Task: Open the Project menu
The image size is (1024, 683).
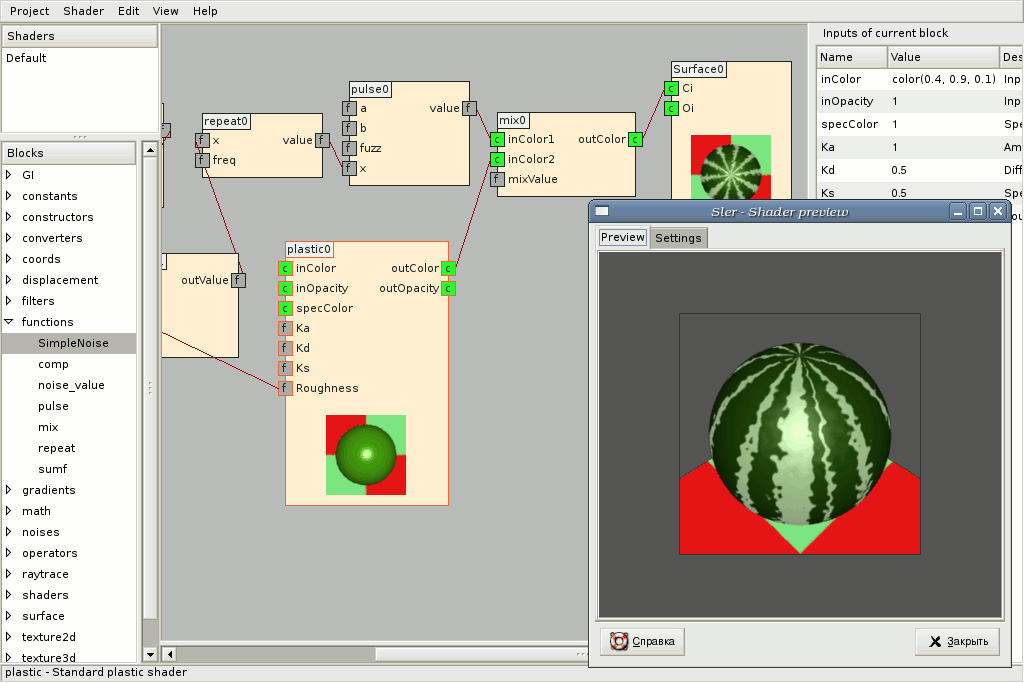Action: click(x=29, y=11)
